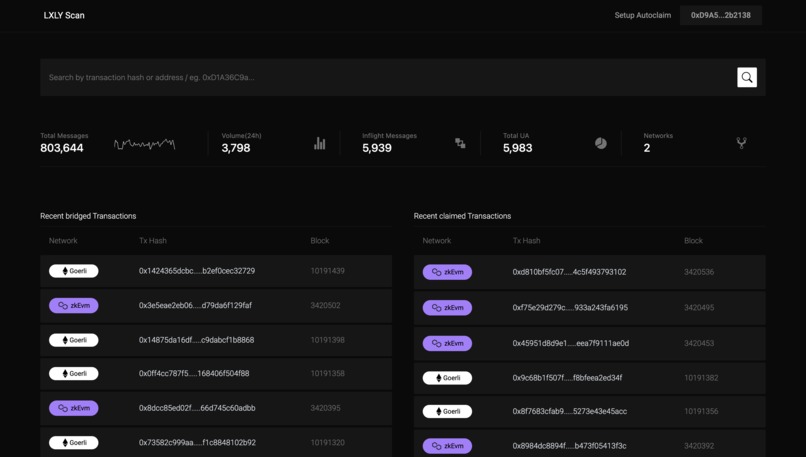Click the Recent bridged Transactions heading

tap(88, 216)
